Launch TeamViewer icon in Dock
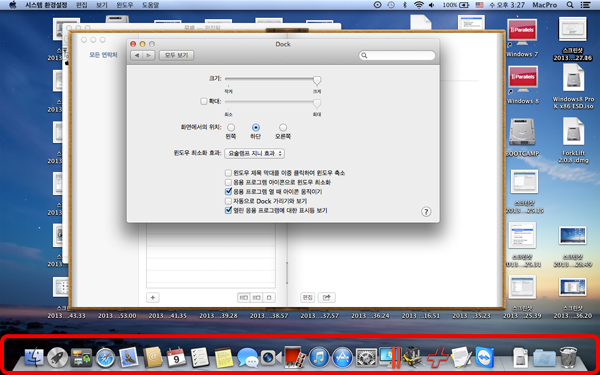This screenshot has height=375, width=600. pyautogui.click(x=485, y=358)
